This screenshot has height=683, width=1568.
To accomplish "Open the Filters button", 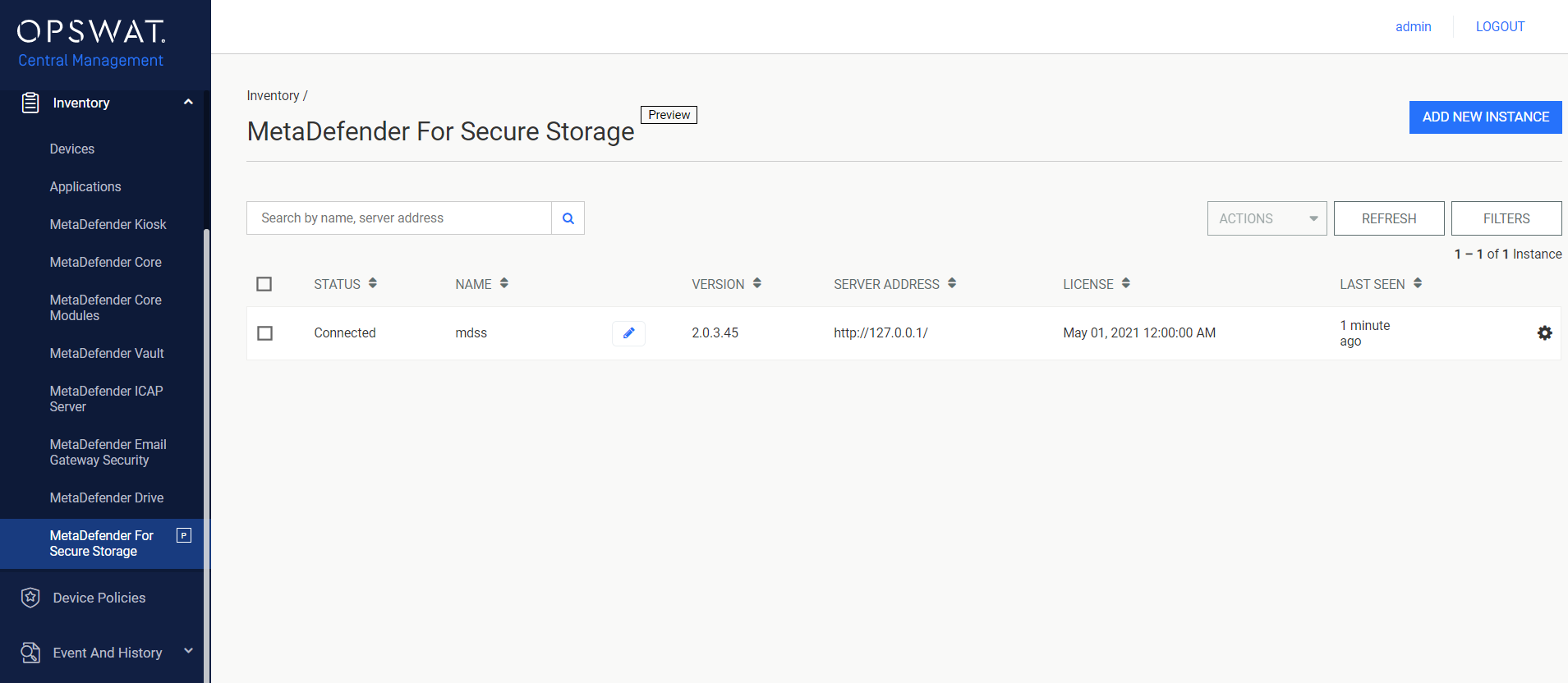I will click(x=1506, y=218).
